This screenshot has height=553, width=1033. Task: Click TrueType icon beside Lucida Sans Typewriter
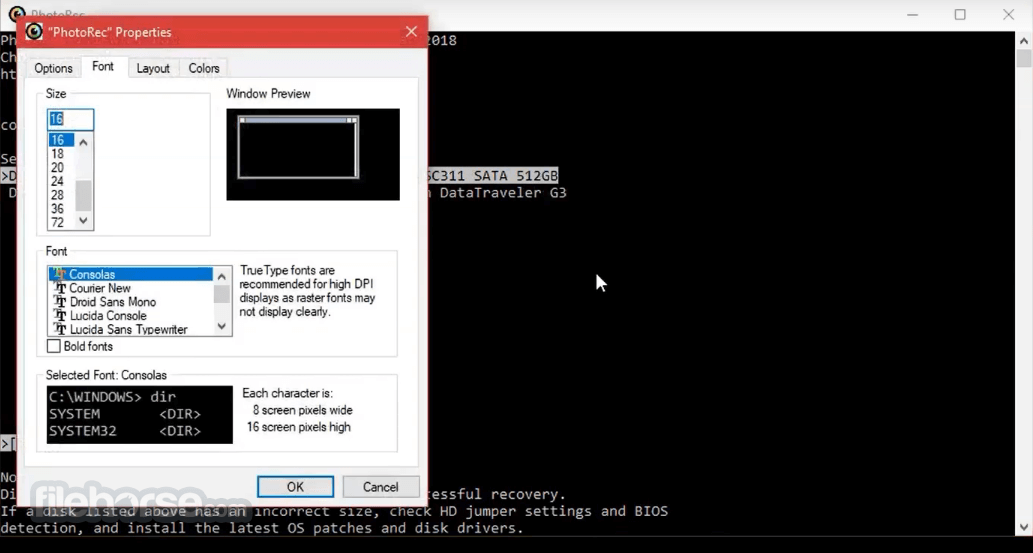(x=60, y=329)
